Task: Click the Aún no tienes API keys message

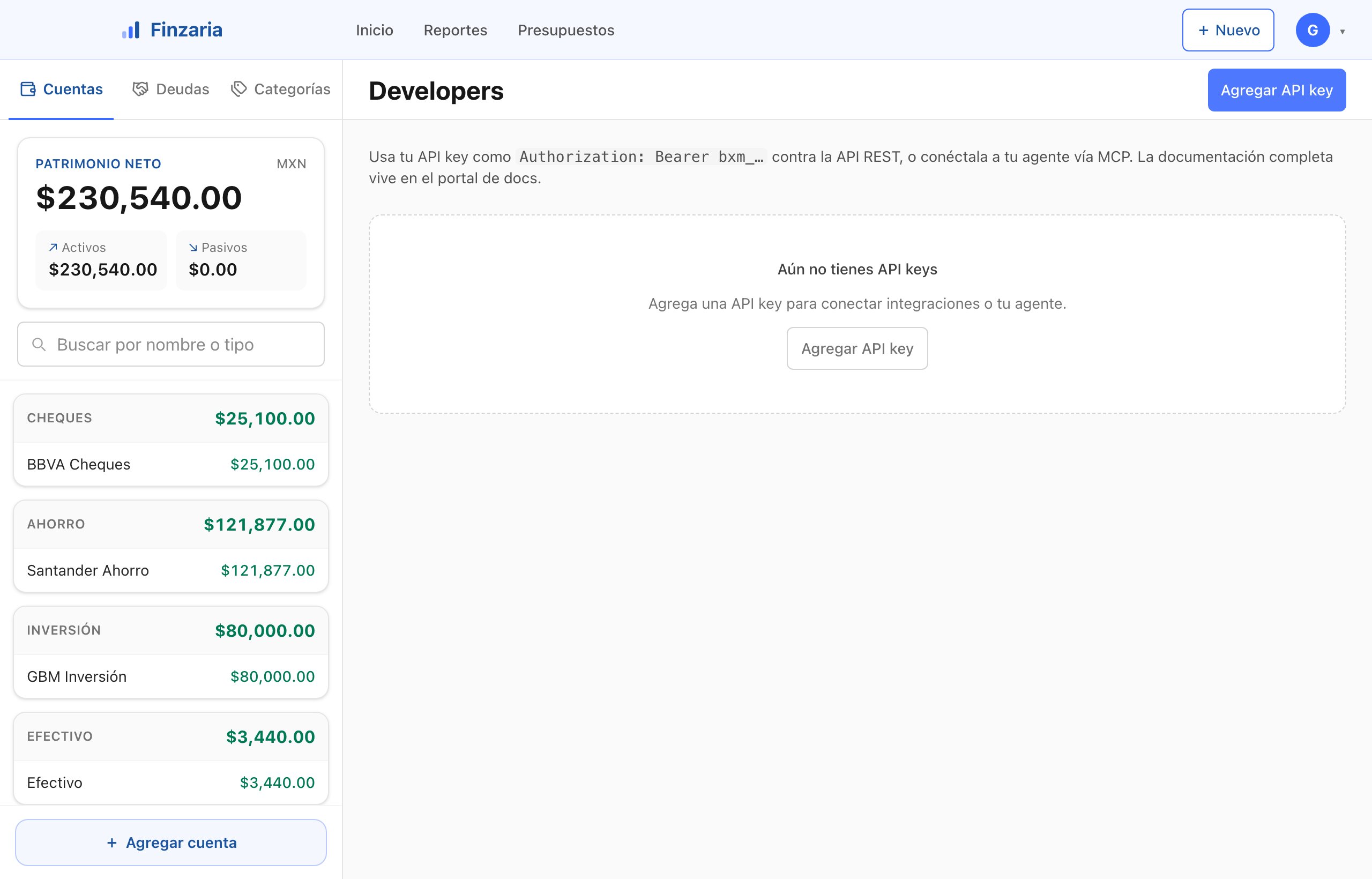Action: [857, 269]
